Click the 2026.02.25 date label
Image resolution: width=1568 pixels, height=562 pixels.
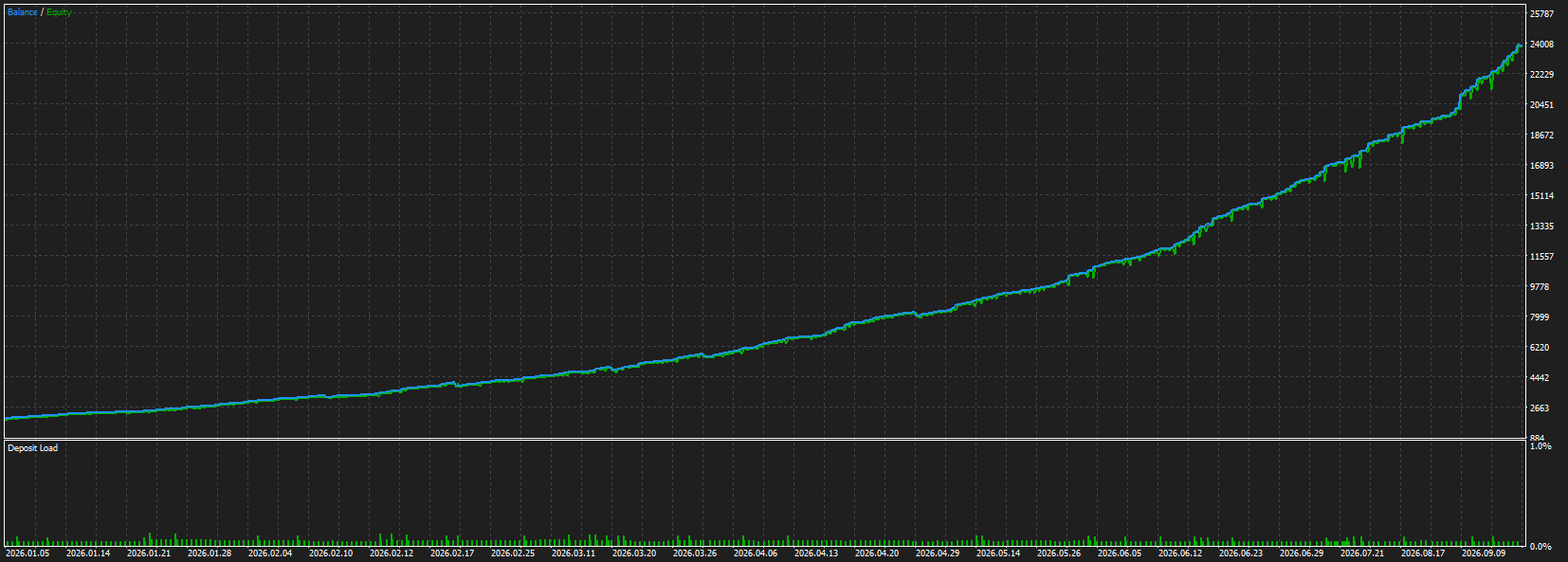[x=513, y=553]
